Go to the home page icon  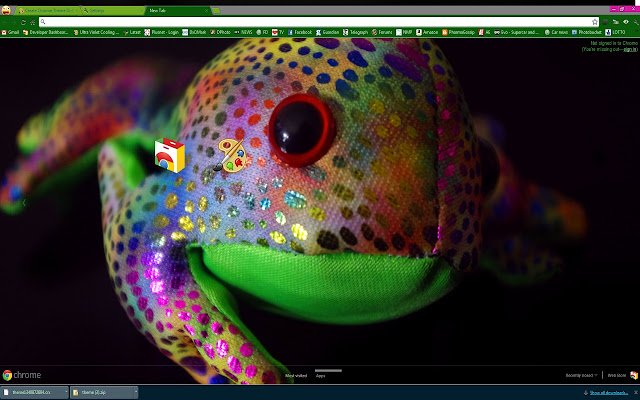coord(32,22)
